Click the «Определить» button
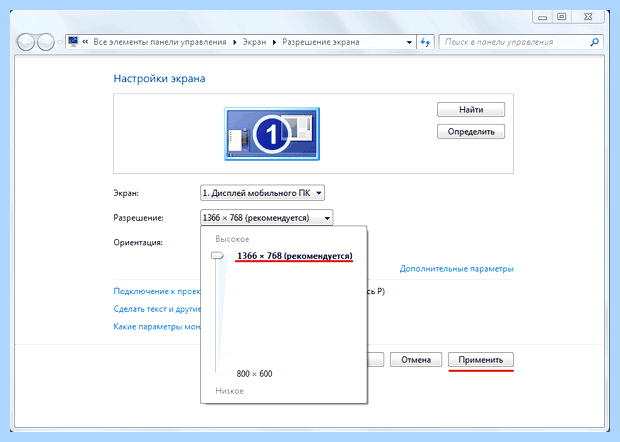The height and width of the screenshot is (442, 620). pos(471,132)
